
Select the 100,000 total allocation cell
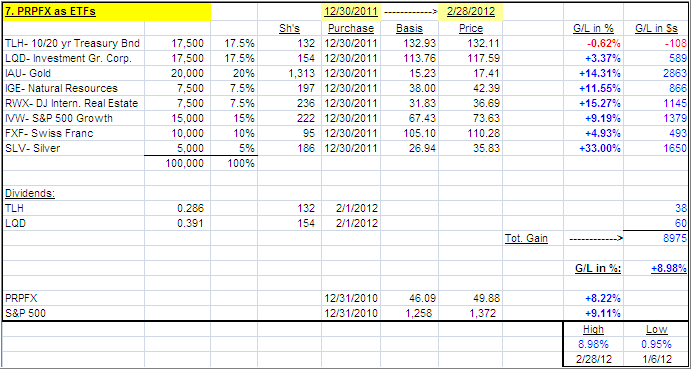tap(177, 164)
